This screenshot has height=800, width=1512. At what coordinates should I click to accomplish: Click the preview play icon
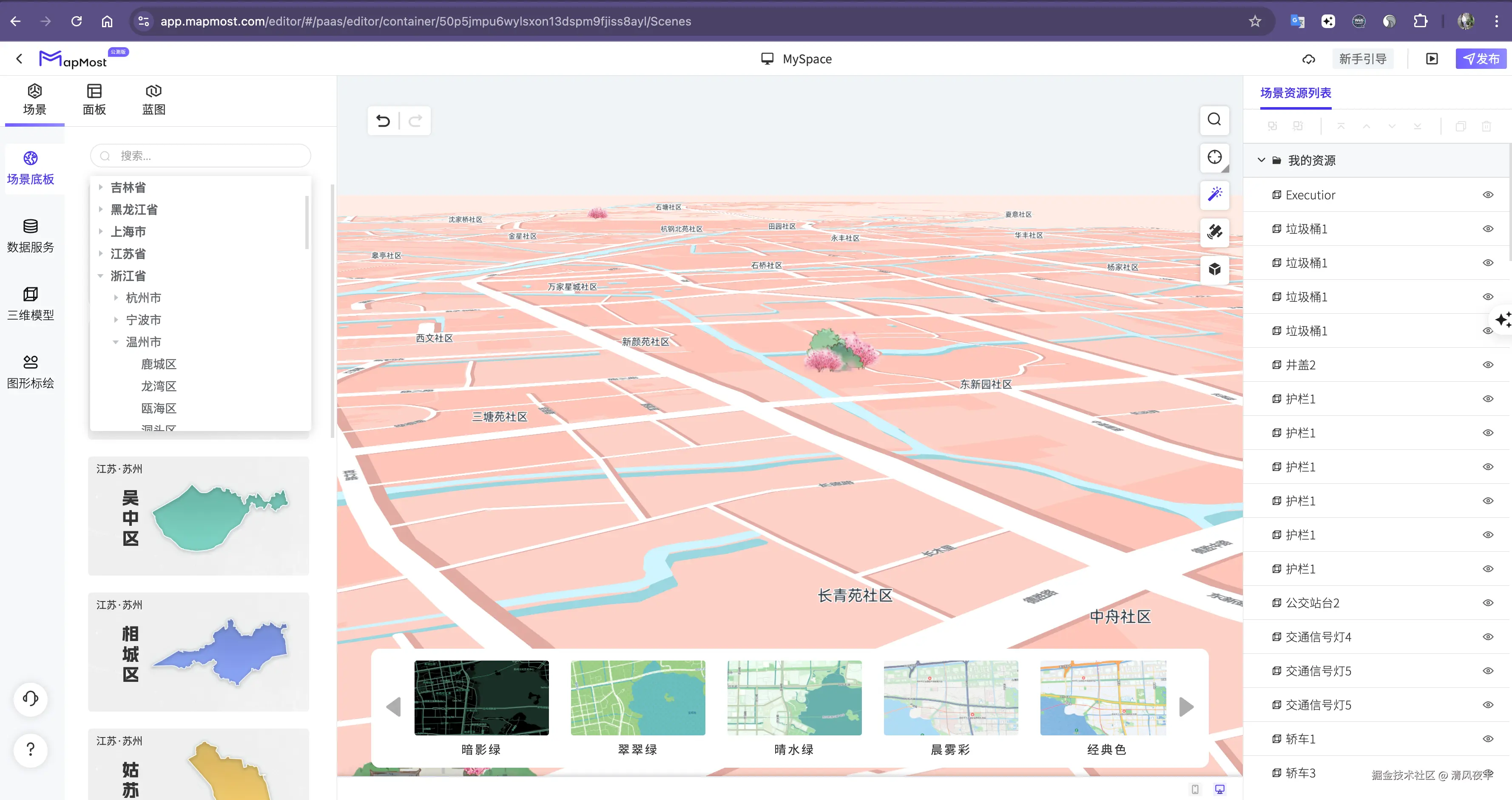[x=1432, y=59]
